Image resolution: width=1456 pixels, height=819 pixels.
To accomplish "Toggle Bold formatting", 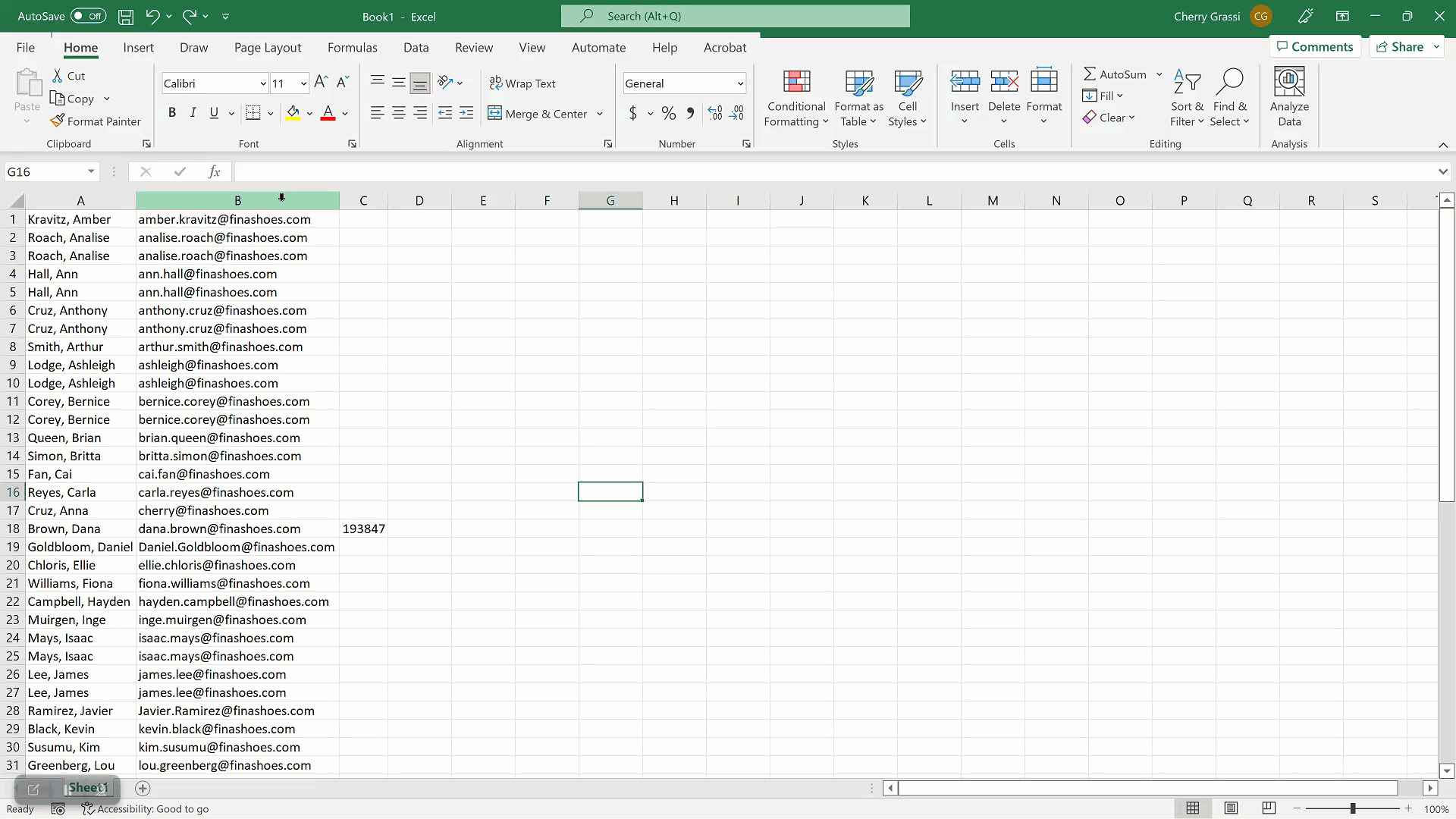I will tap(172, 113).
